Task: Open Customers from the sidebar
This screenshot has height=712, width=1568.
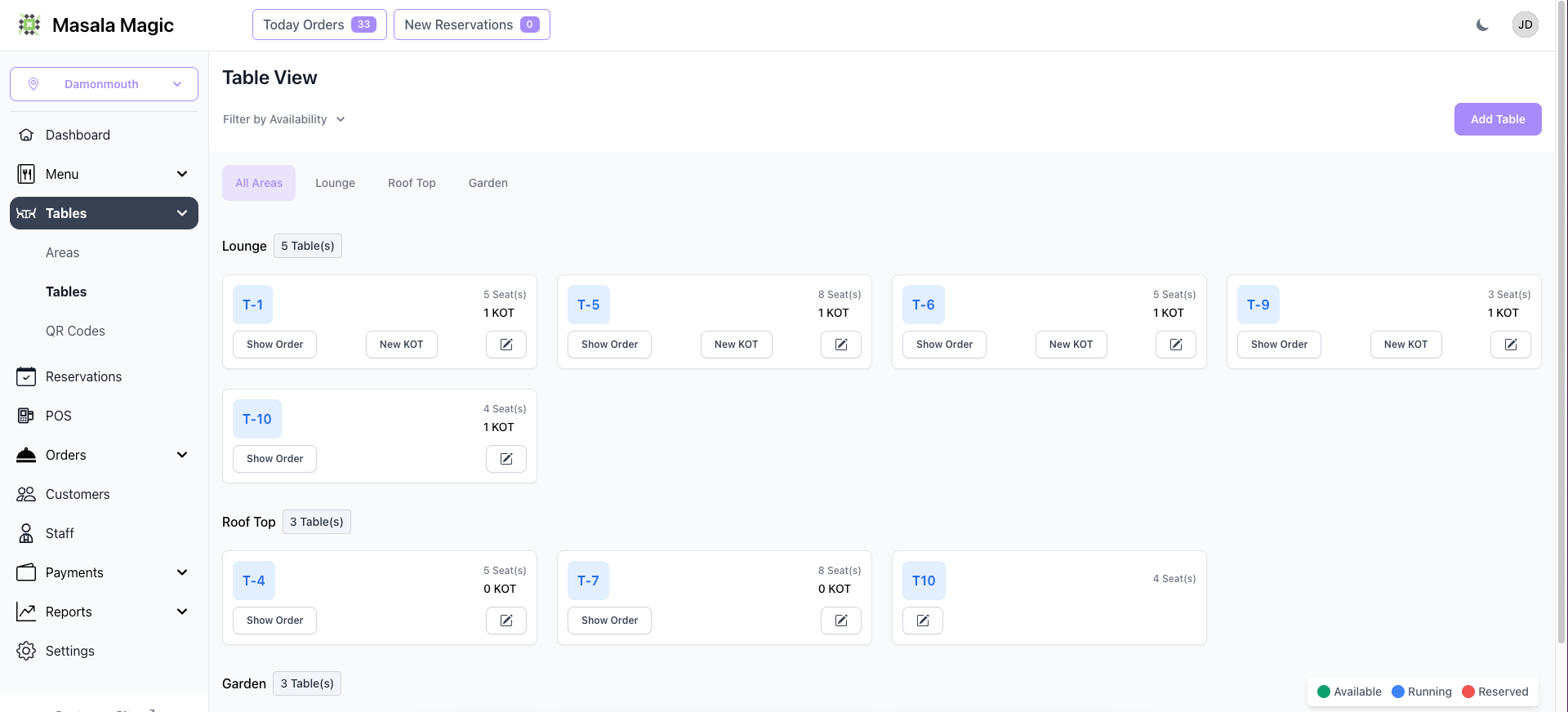Action: coord(104,494)
